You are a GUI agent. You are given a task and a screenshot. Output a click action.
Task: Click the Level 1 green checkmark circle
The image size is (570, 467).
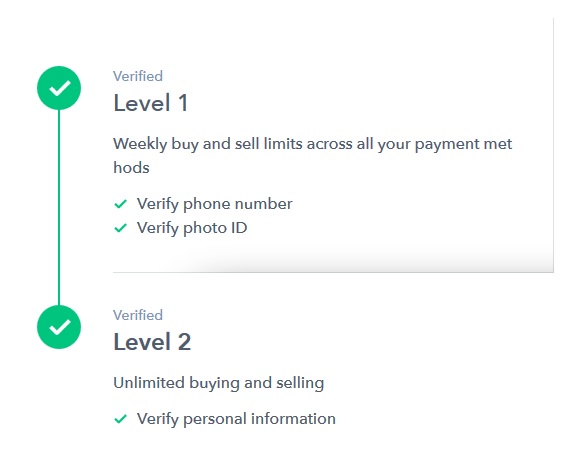59,88
